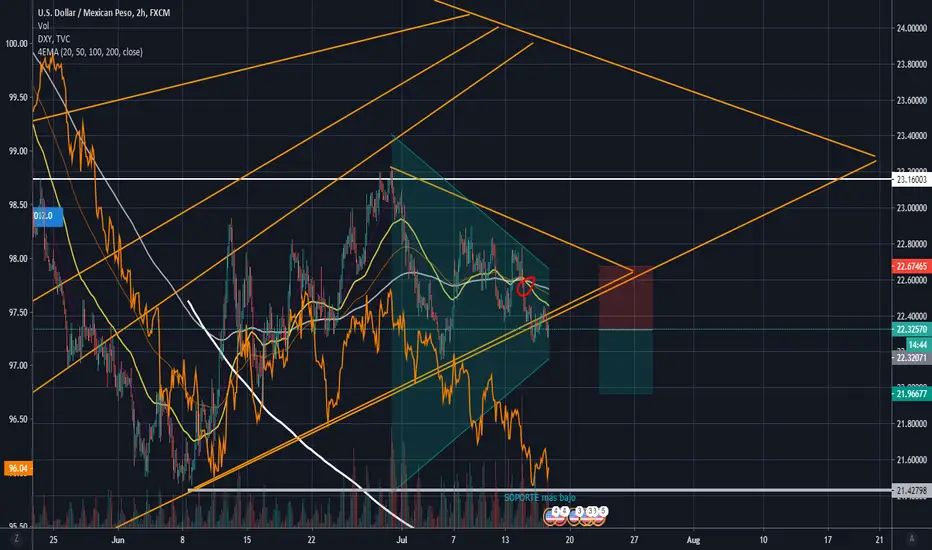Click the 100.00 left scale value
The image size is (932, 550).
(16, 43)
